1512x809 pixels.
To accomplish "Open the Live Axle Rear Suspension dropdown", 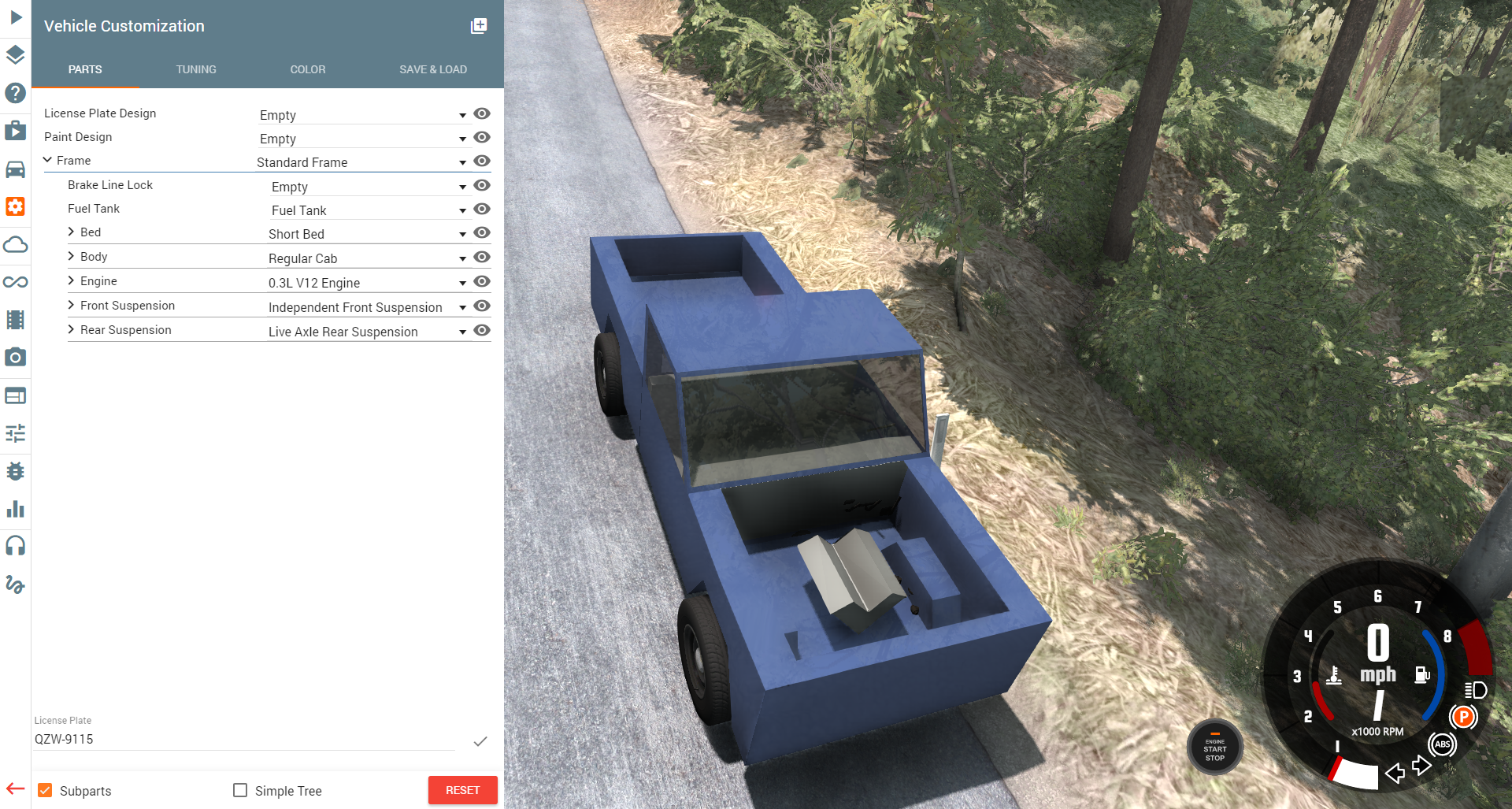I will (368, 332).
